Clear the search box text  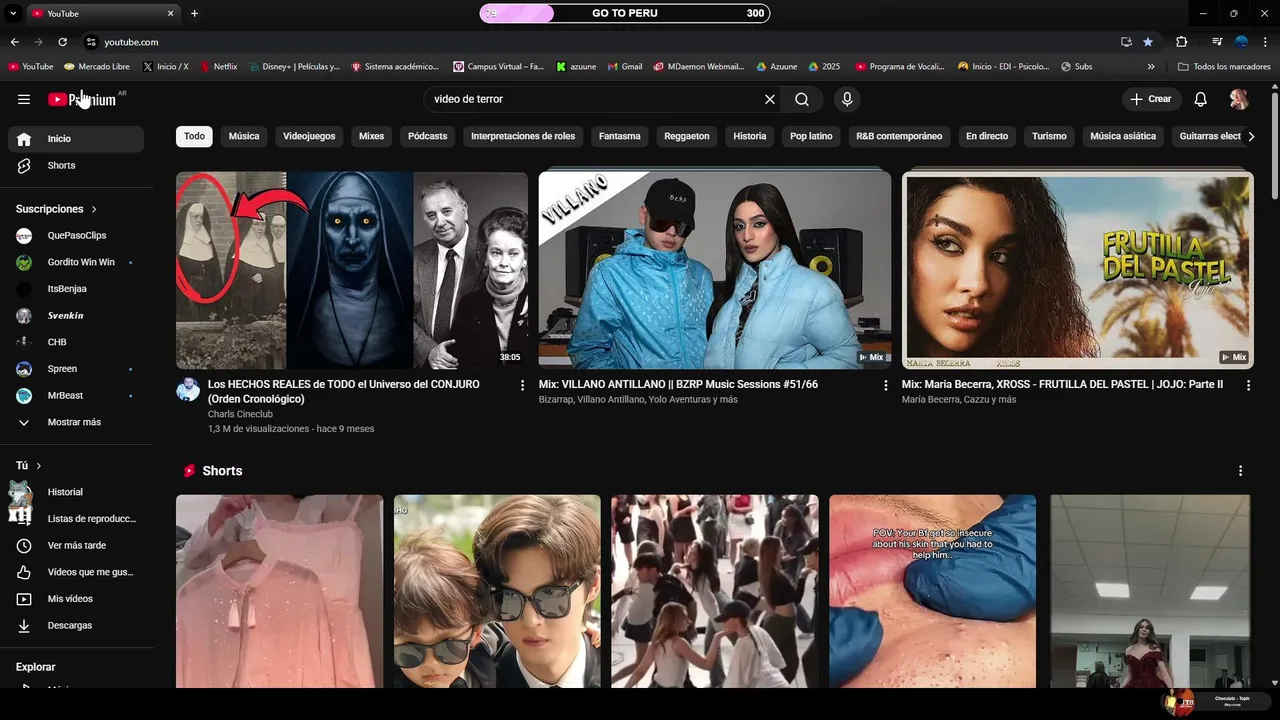tap(770, 99)
